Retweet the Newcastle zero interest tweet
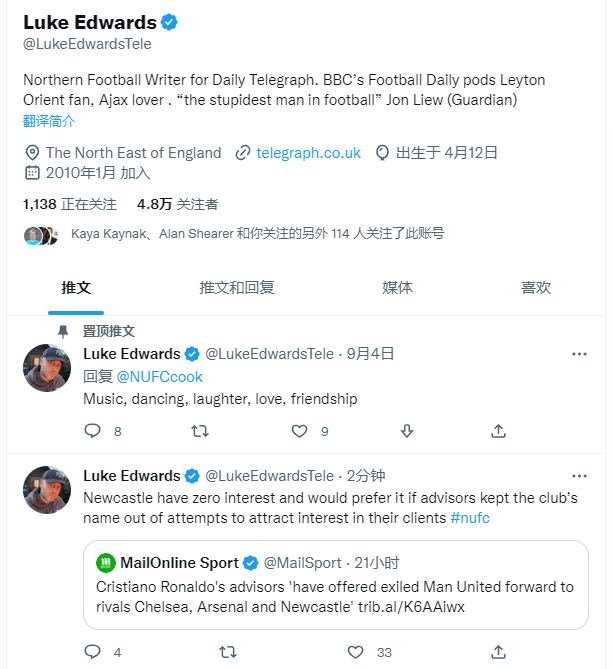Viewport: 613px width, 669px height. click(227, 652)
